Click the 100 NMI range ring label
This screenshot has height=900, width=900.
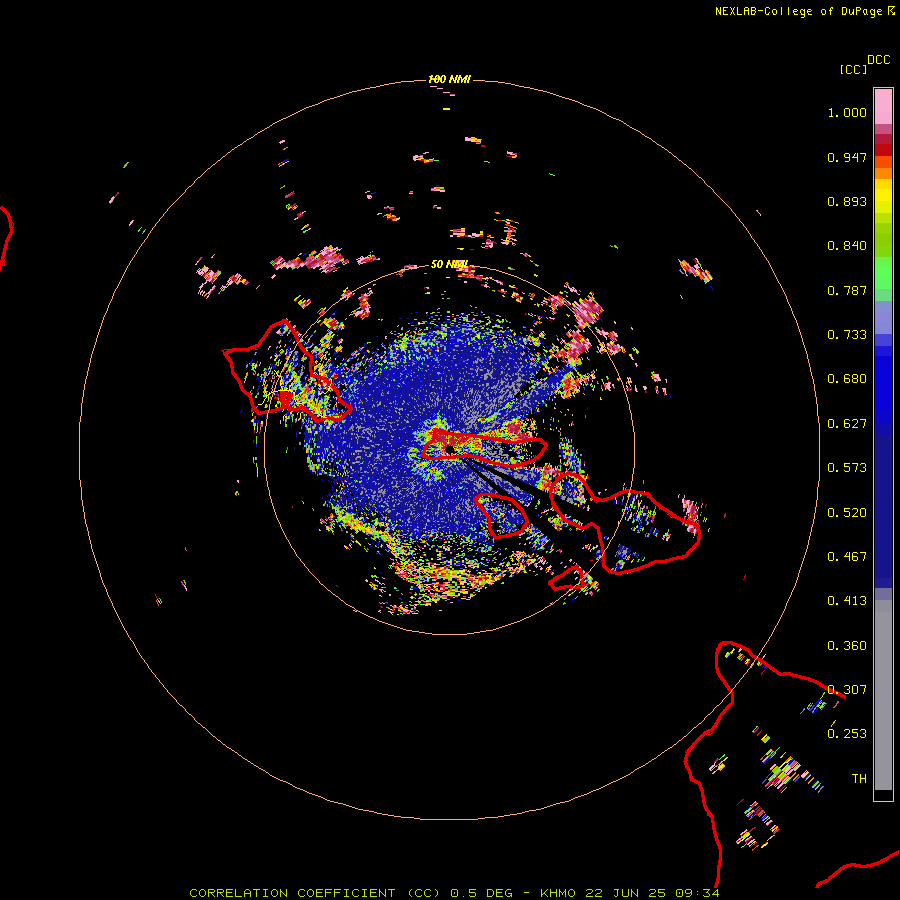pos(449,79)
